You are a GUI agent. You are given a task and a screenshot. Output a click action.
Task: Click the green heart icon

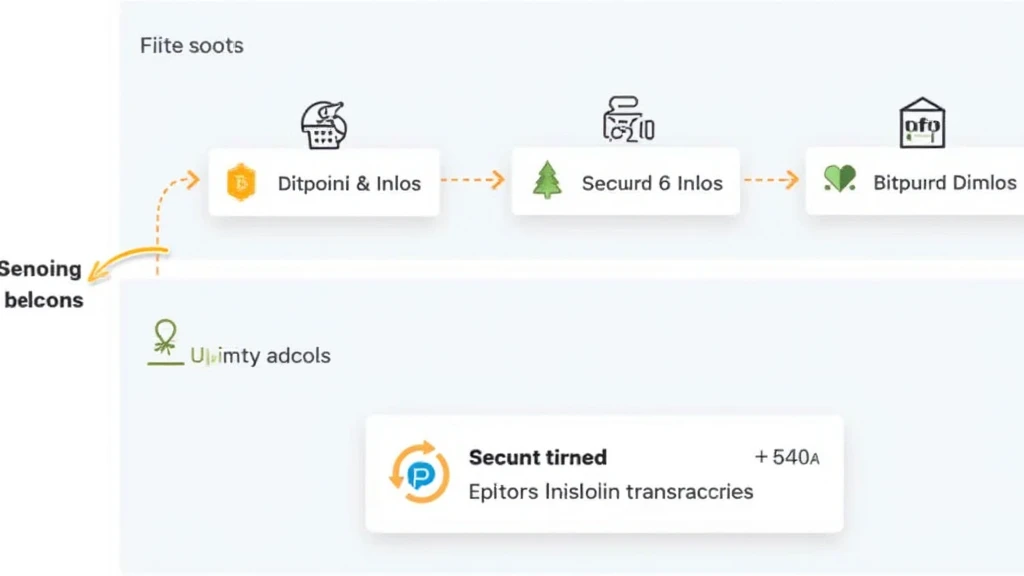pos(840,180)
